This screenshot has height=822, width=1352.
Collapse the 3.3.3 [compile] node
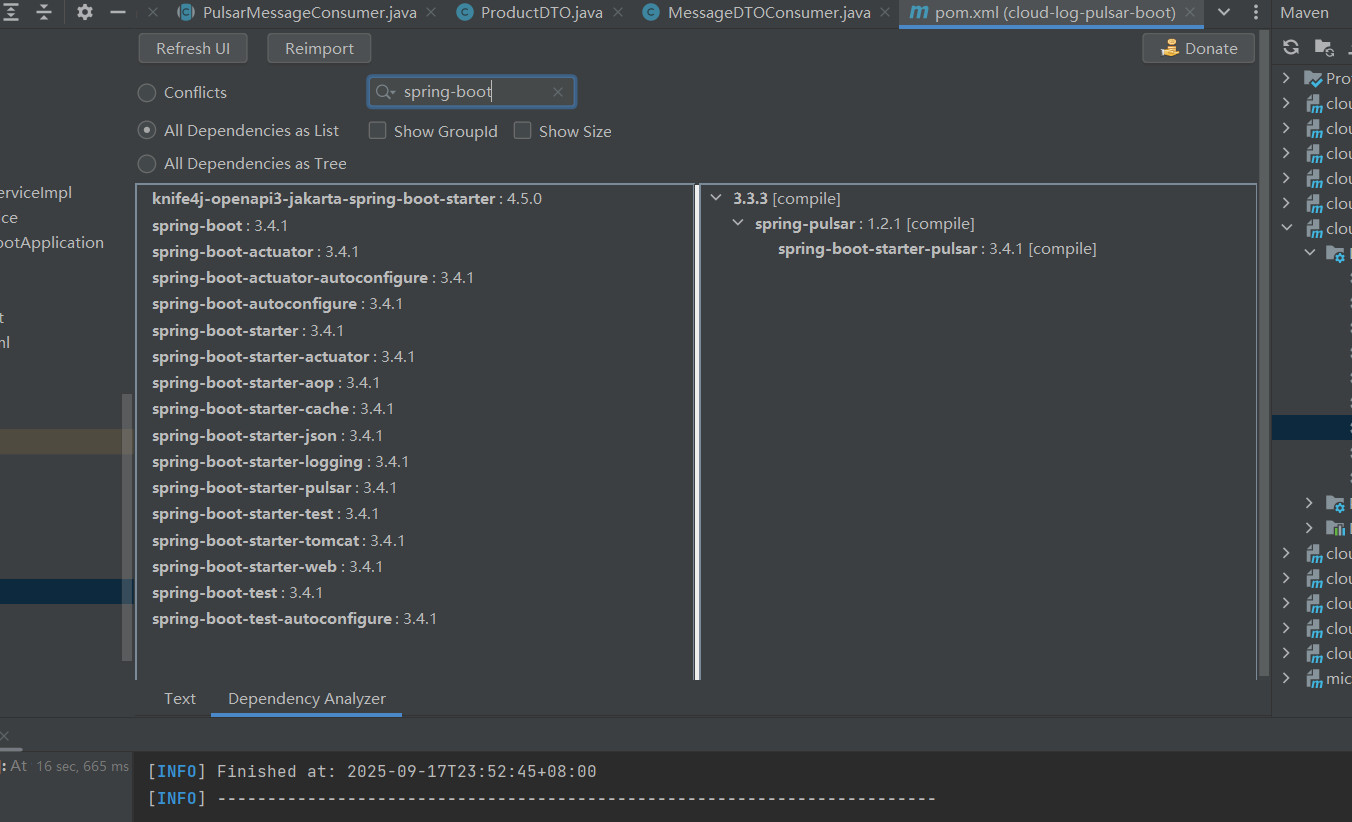[x=715, y=199]
